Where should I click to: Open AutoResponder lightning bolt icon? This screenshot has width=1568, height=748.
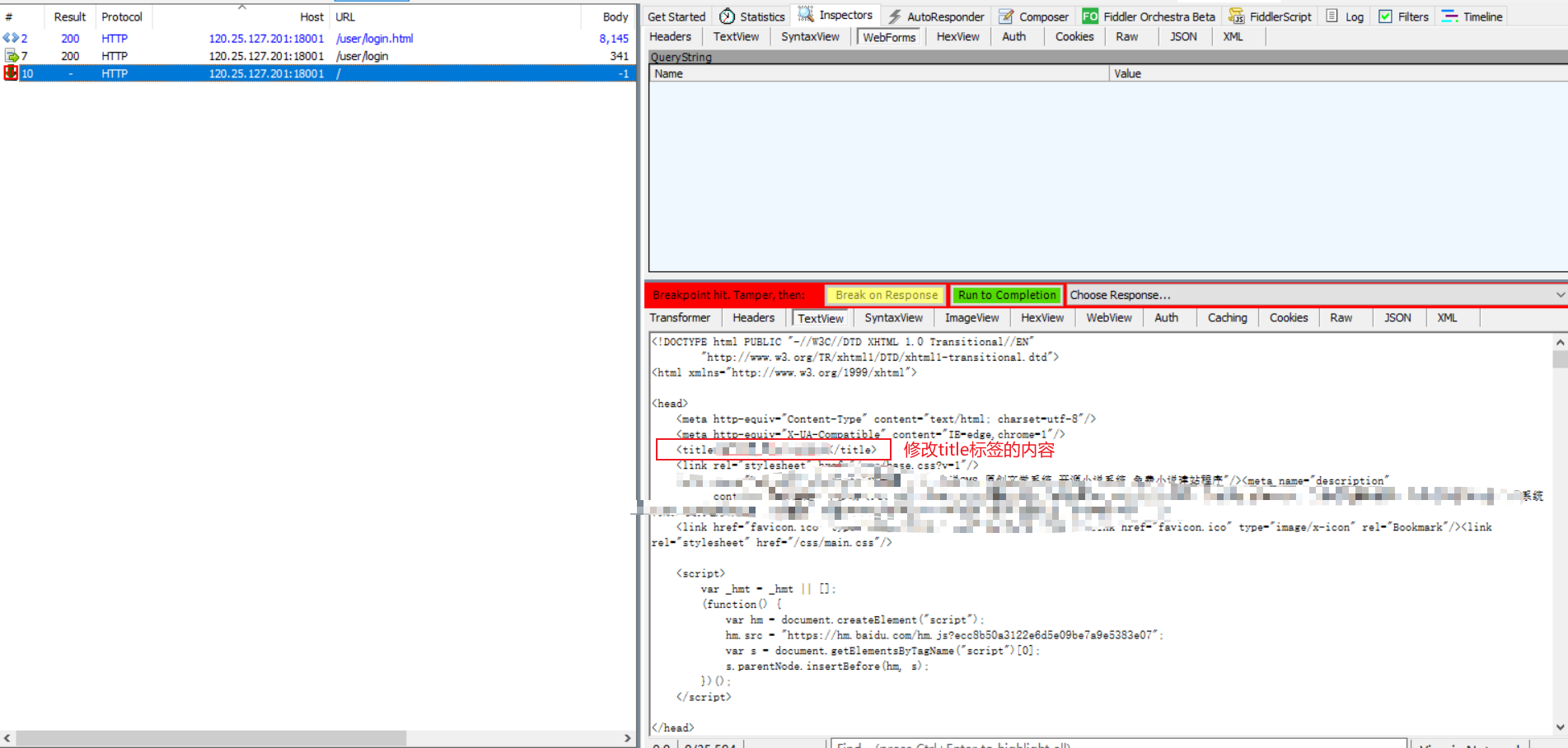[x=894, y=16]
